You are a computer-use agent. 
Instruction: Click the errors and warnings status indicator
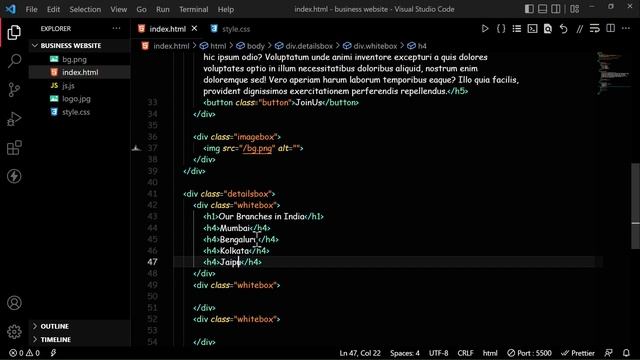(24, 353)
